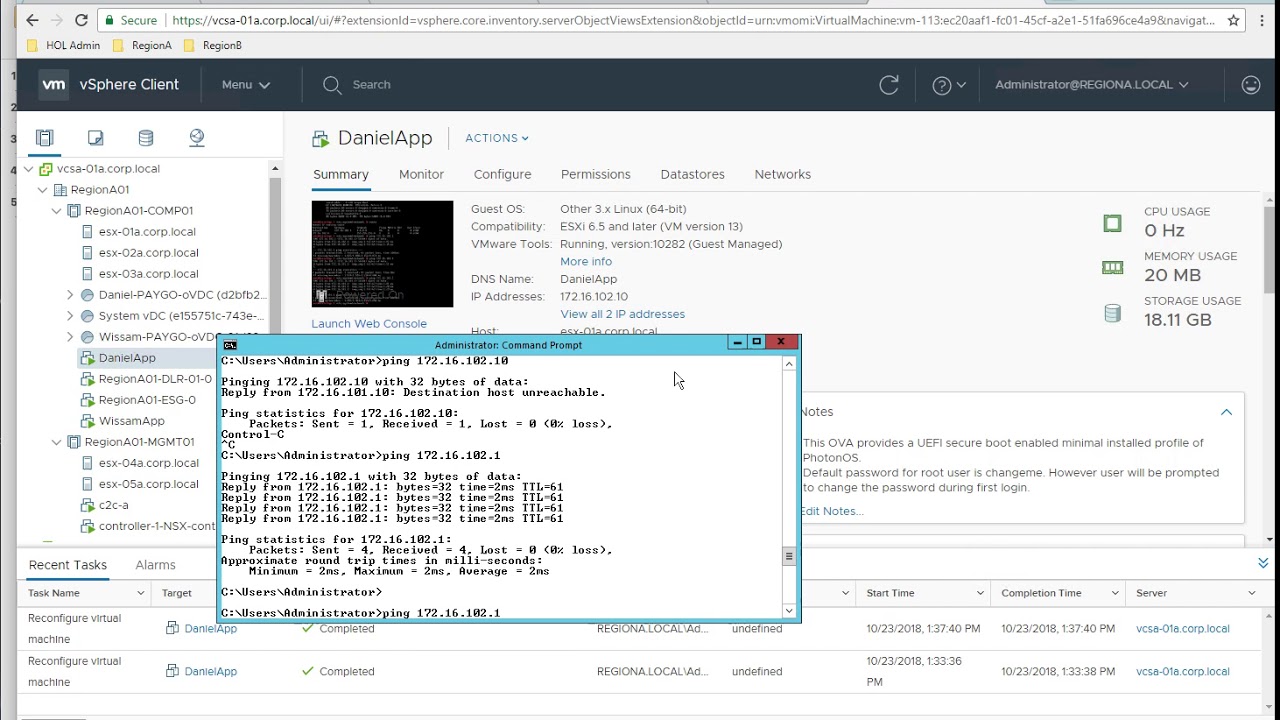Open the RegionA bookmark folder
Screen dimensions: 1280x720
[x=142, y=45]
